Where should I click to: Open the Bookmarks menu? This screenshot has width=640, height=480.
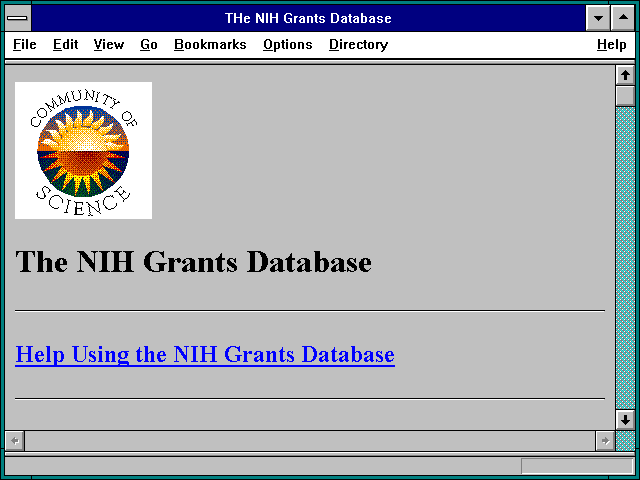pyautogui.click(x=210, y=44)
